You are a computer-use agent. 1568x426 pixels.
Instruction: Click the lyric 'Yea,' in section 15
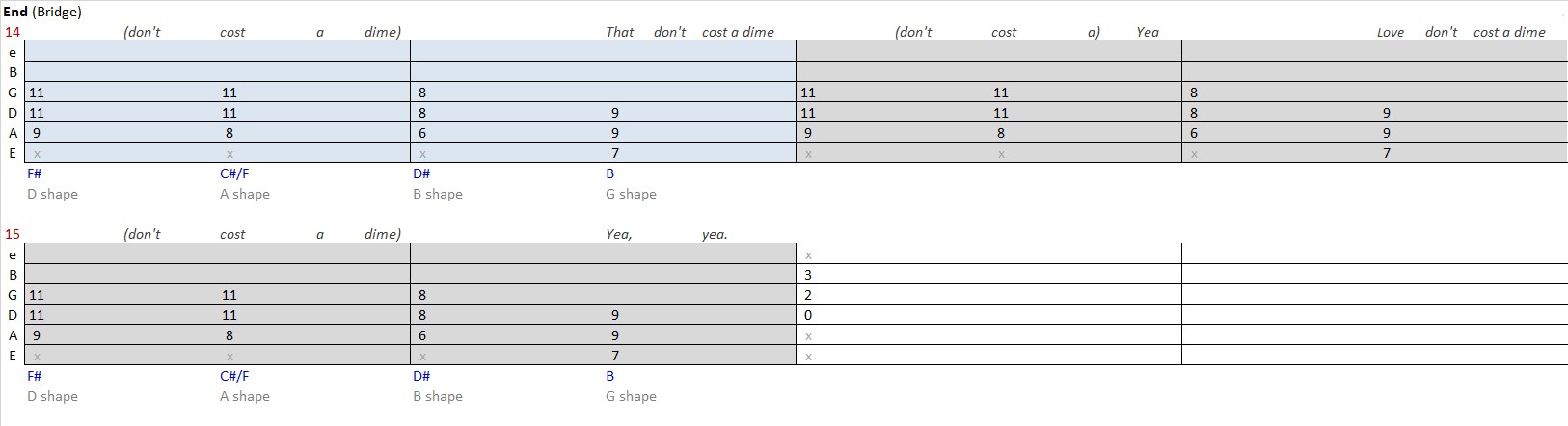619,234
